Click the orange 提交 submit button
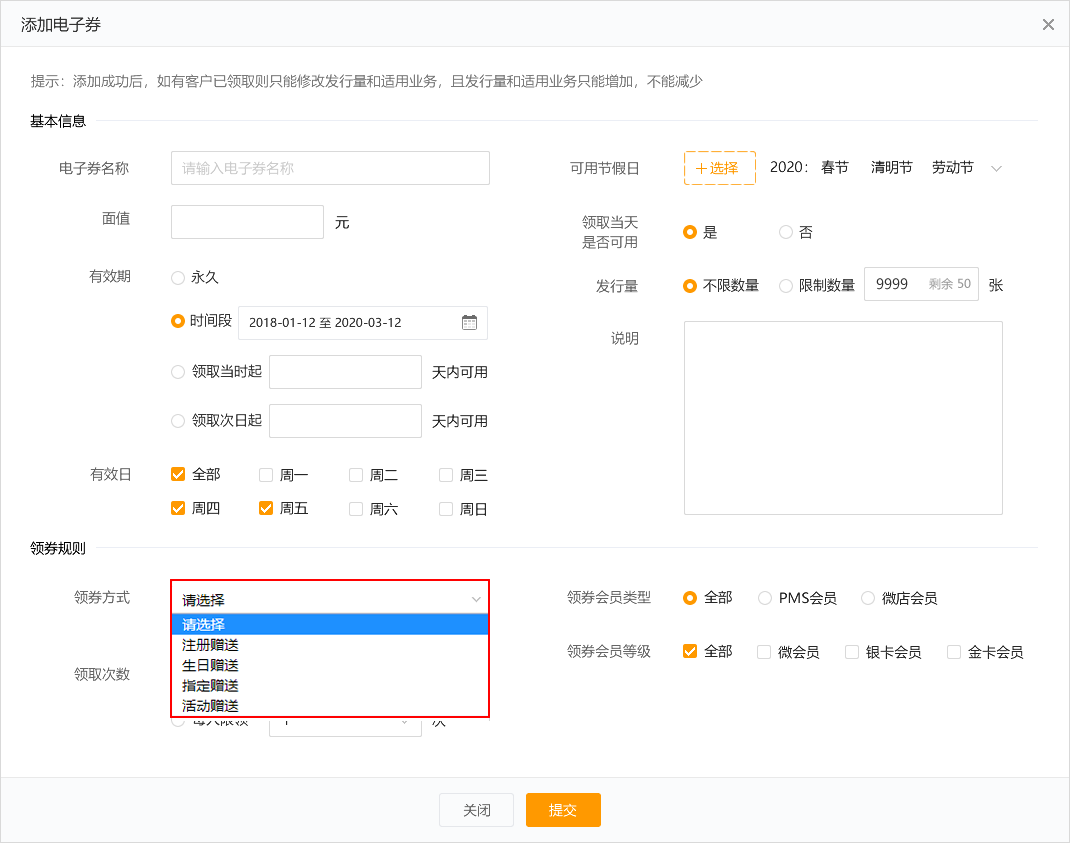This screenshot has height=843, width=1070. (x=563, y=810)
